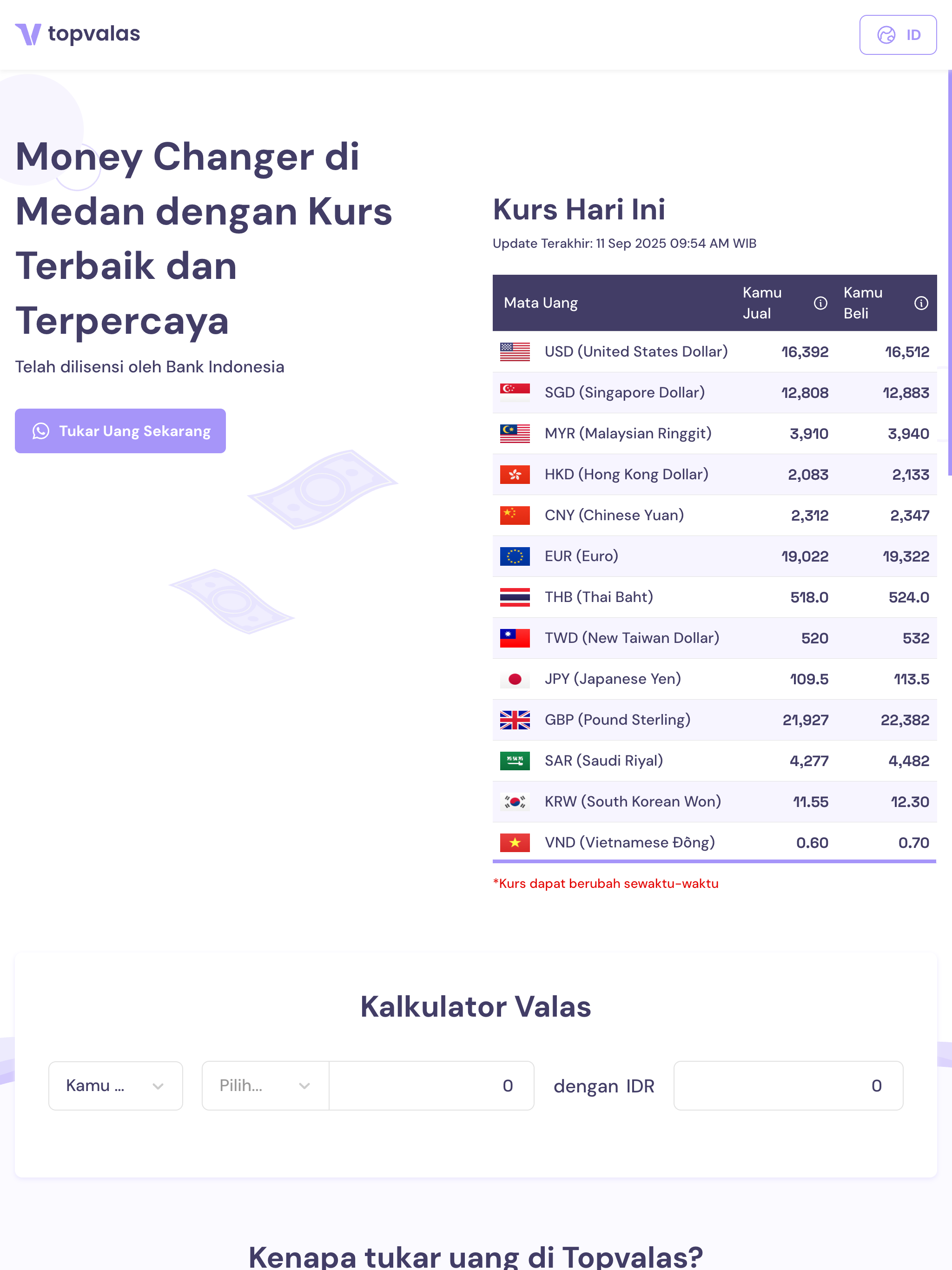Click the topvalas logo
The height and width of the screenshot is (1270, 952).
coord(78,34)
